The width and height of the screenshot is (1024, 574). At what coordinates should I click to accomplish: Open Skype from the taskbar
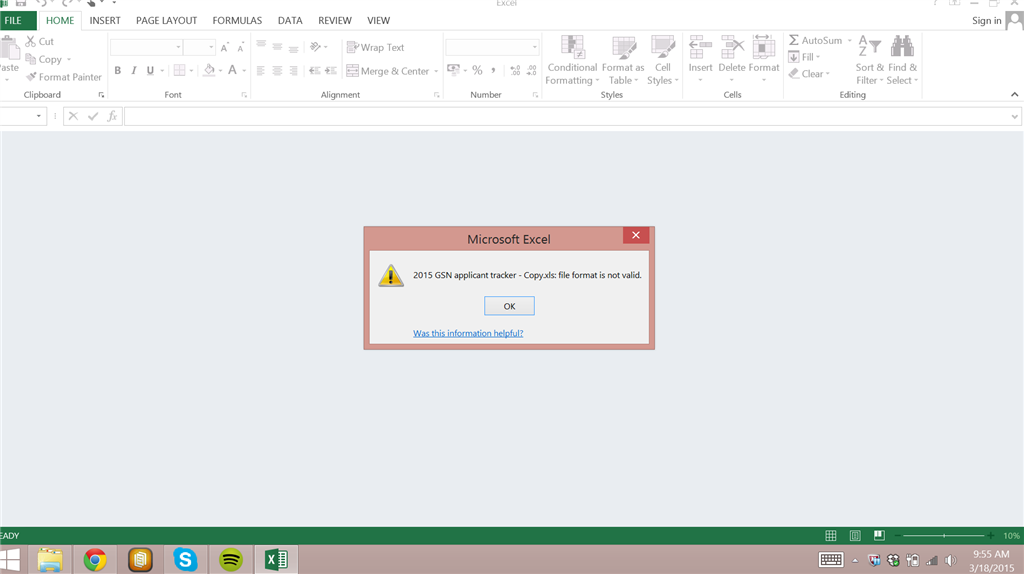(185, 560)
